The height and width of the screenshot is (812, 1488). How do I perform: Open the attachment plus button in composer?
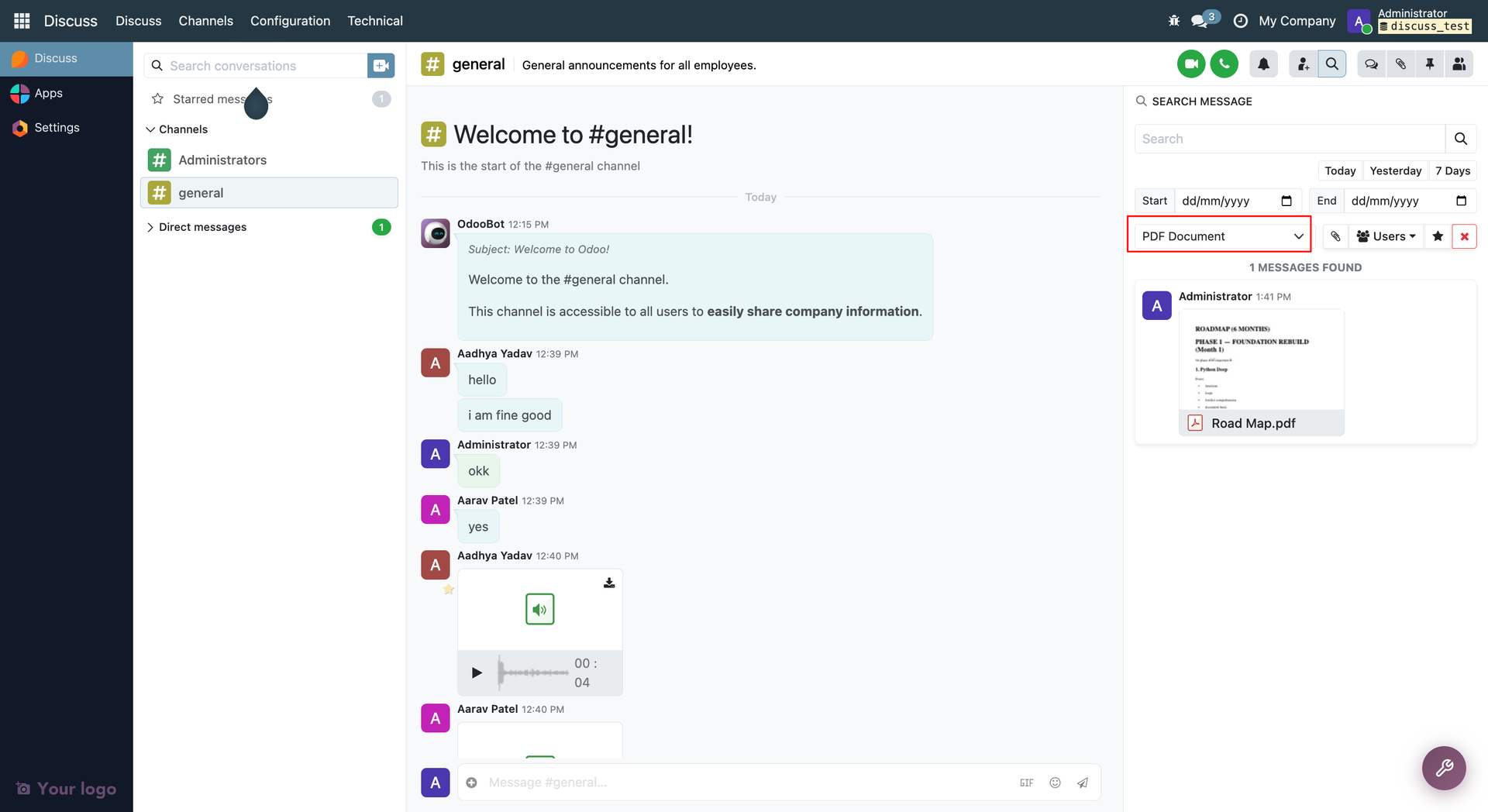(471, 783)
